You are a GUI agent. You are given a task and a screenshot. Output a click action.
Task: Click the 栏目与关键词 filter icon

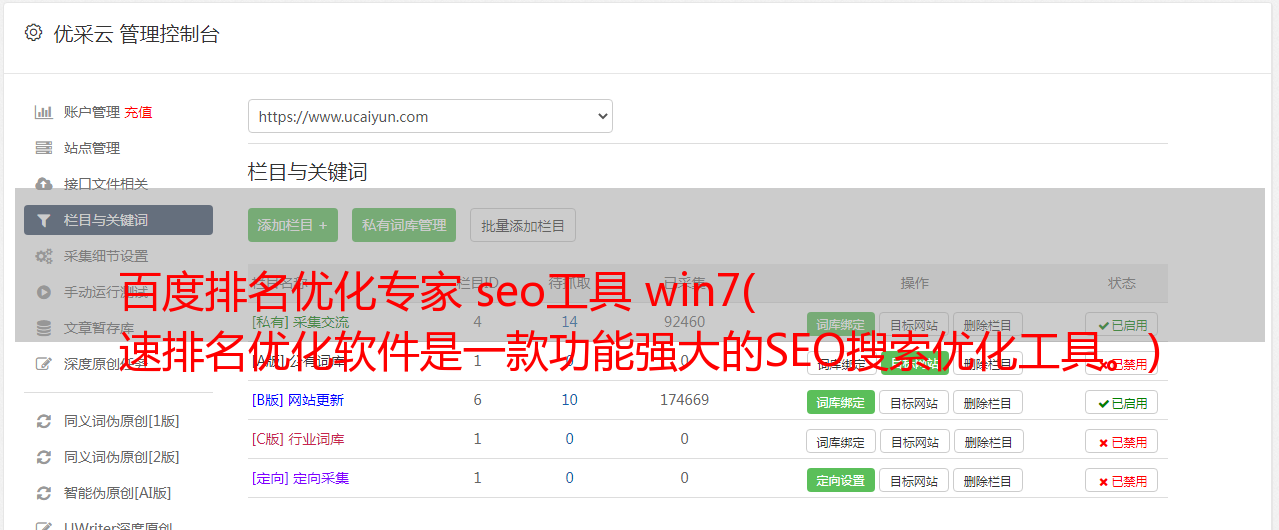pos(43,220)
